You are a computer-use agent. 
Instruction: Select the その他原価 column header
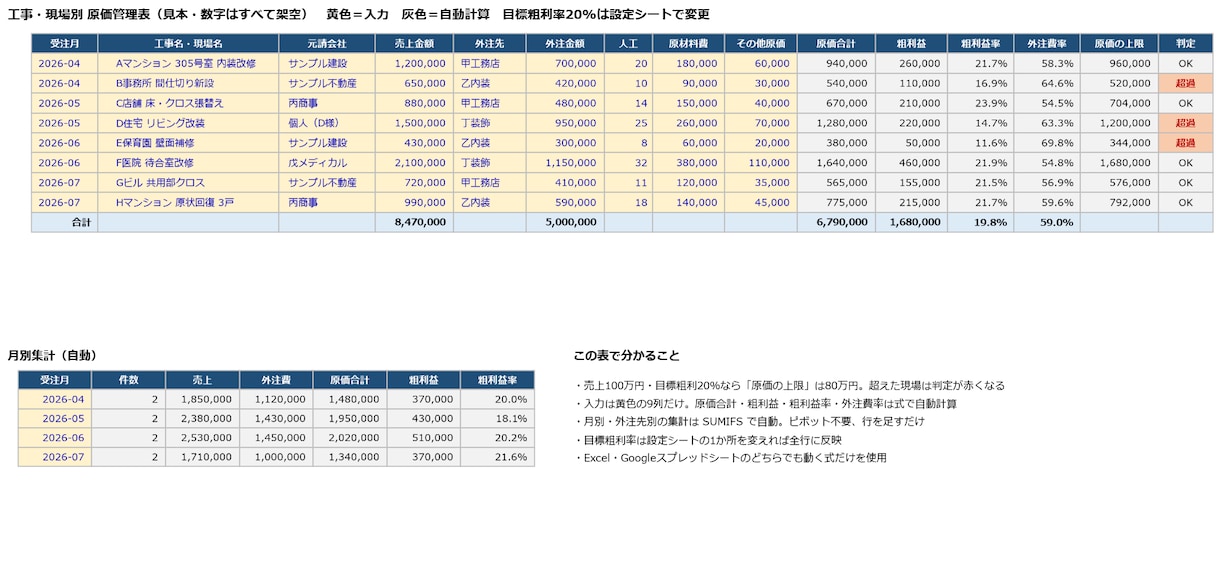click(x=760, y=44)
